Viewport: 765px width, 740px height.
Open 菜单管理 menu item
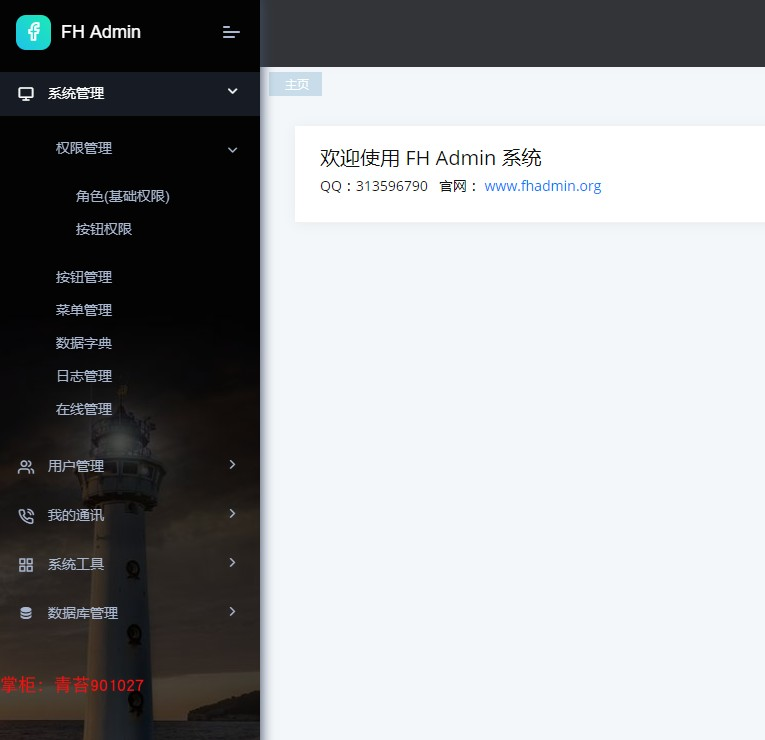84,310
